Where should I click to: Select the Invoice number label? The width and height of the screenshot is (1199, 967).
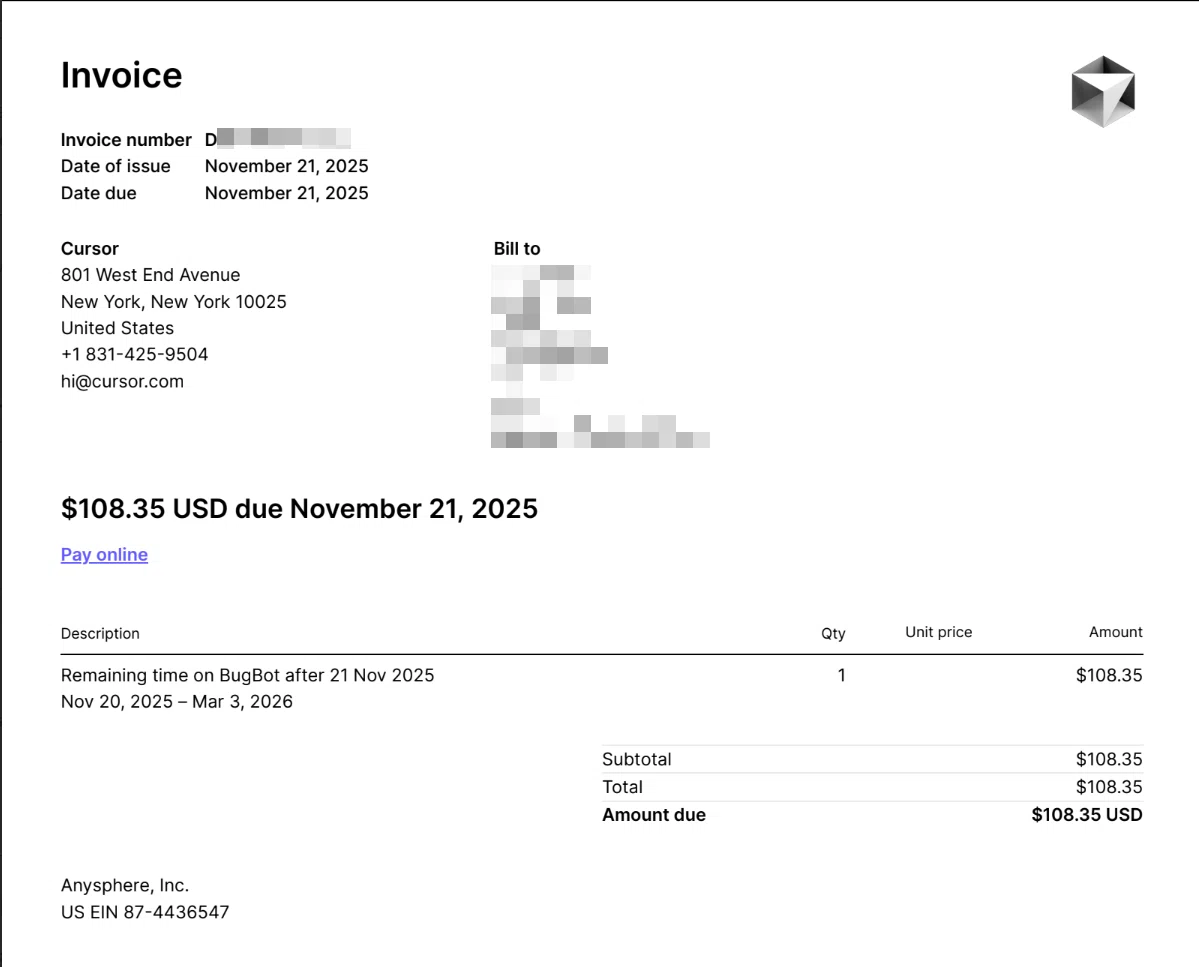click(126, 140)
